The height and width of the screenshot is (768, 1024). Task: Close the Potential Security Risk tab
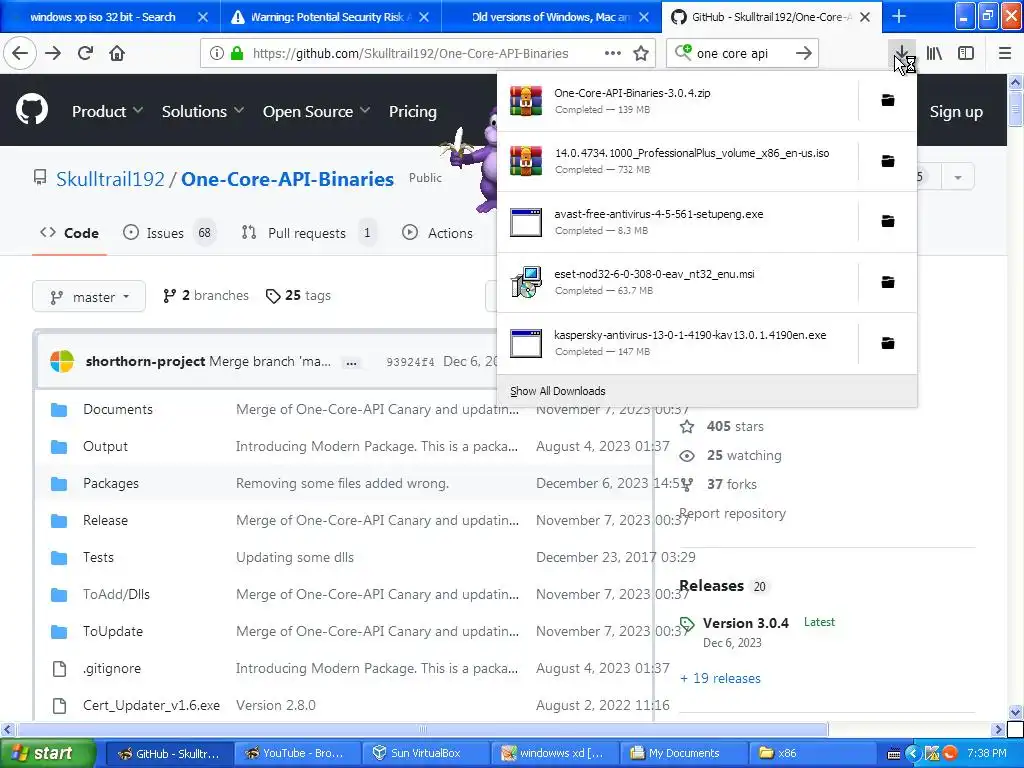(424, 17)
